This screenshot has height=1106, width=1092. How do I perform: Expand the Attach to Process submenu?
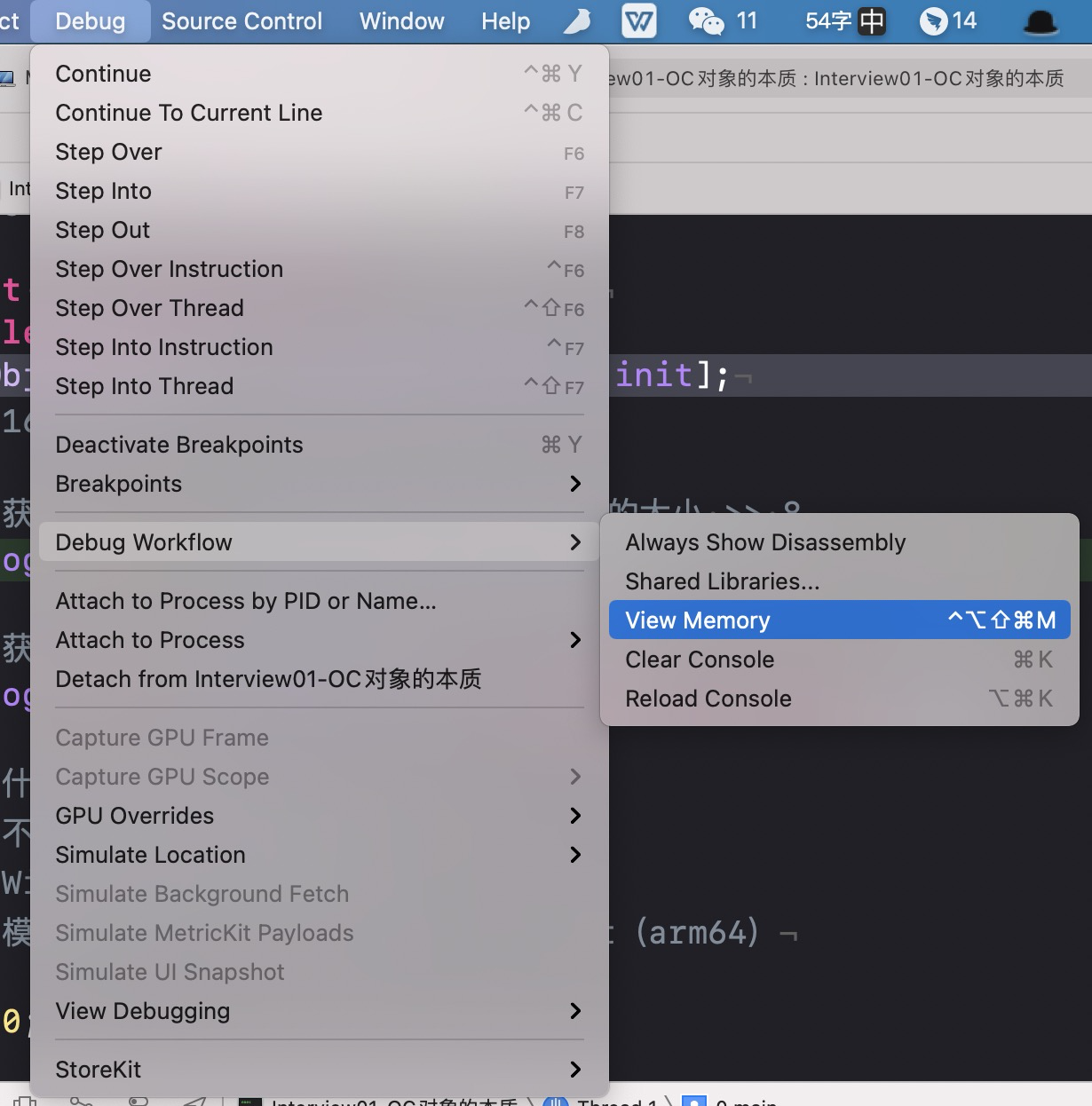click(320, 640)
